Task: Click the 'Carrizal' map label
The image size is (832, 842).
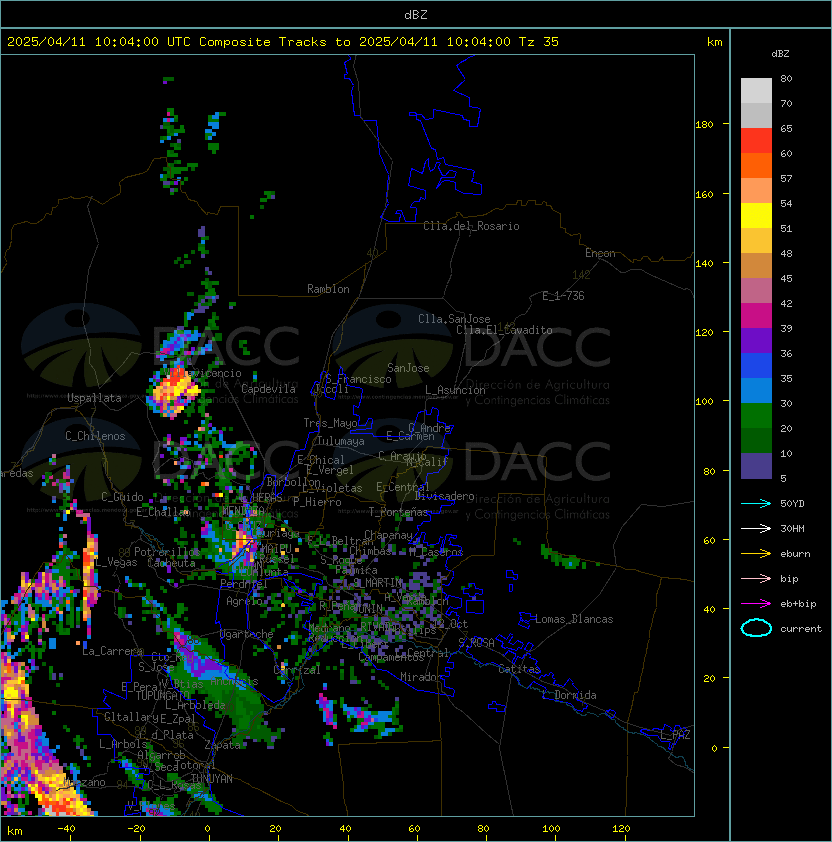Action: (297, 670)
